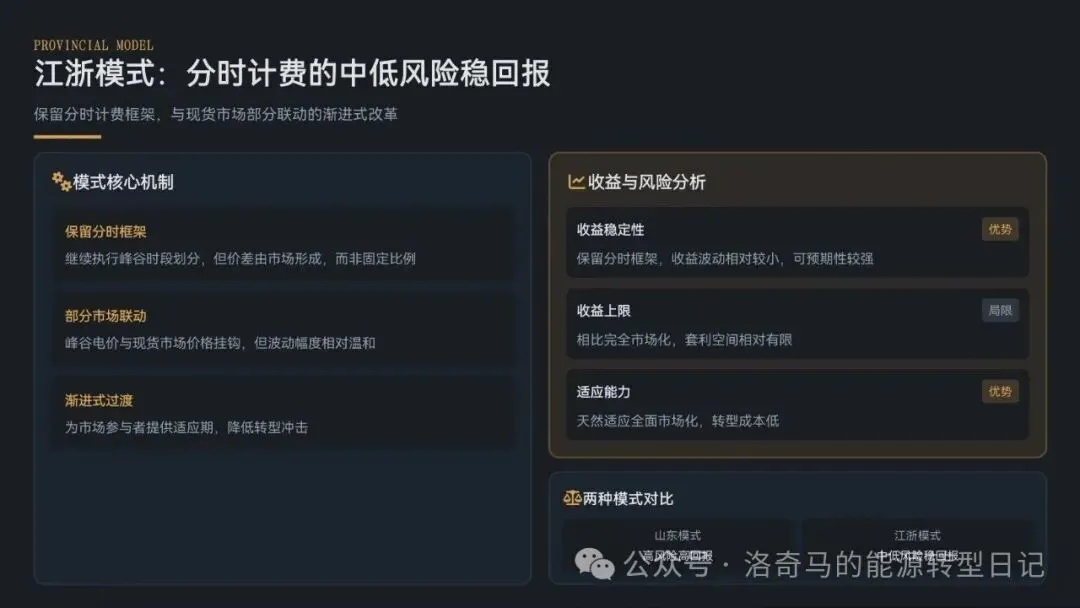
Task: Select the 优势 badge on 收益稳定性
Action: pyautogui.click(x=999, y=229)
